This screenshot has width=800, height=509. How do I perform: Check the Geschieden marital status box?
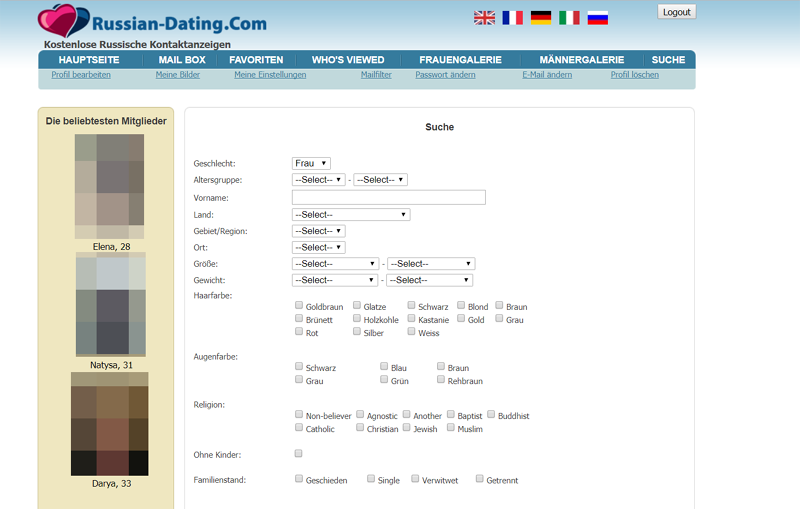pos(299,478)
